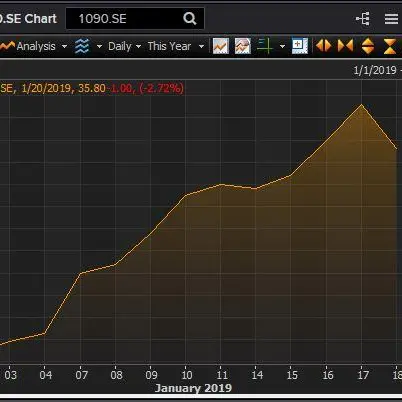
Task: Open the hamburger menu
Action: click(x=391, y=19)
